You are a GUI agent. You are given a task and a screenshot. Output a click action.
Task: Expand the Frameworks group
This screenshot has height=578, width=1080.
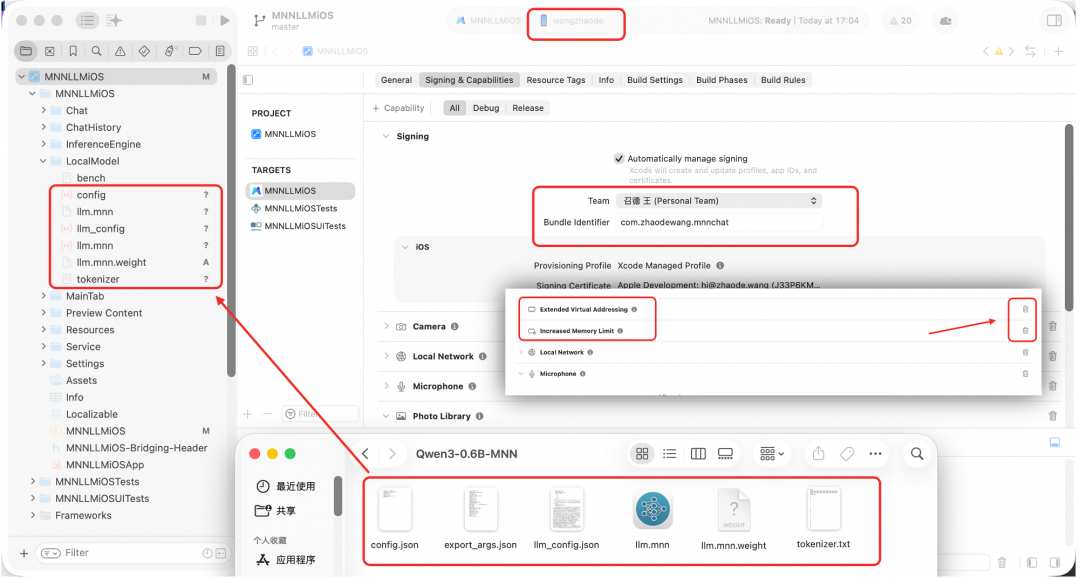click(32, 515)
